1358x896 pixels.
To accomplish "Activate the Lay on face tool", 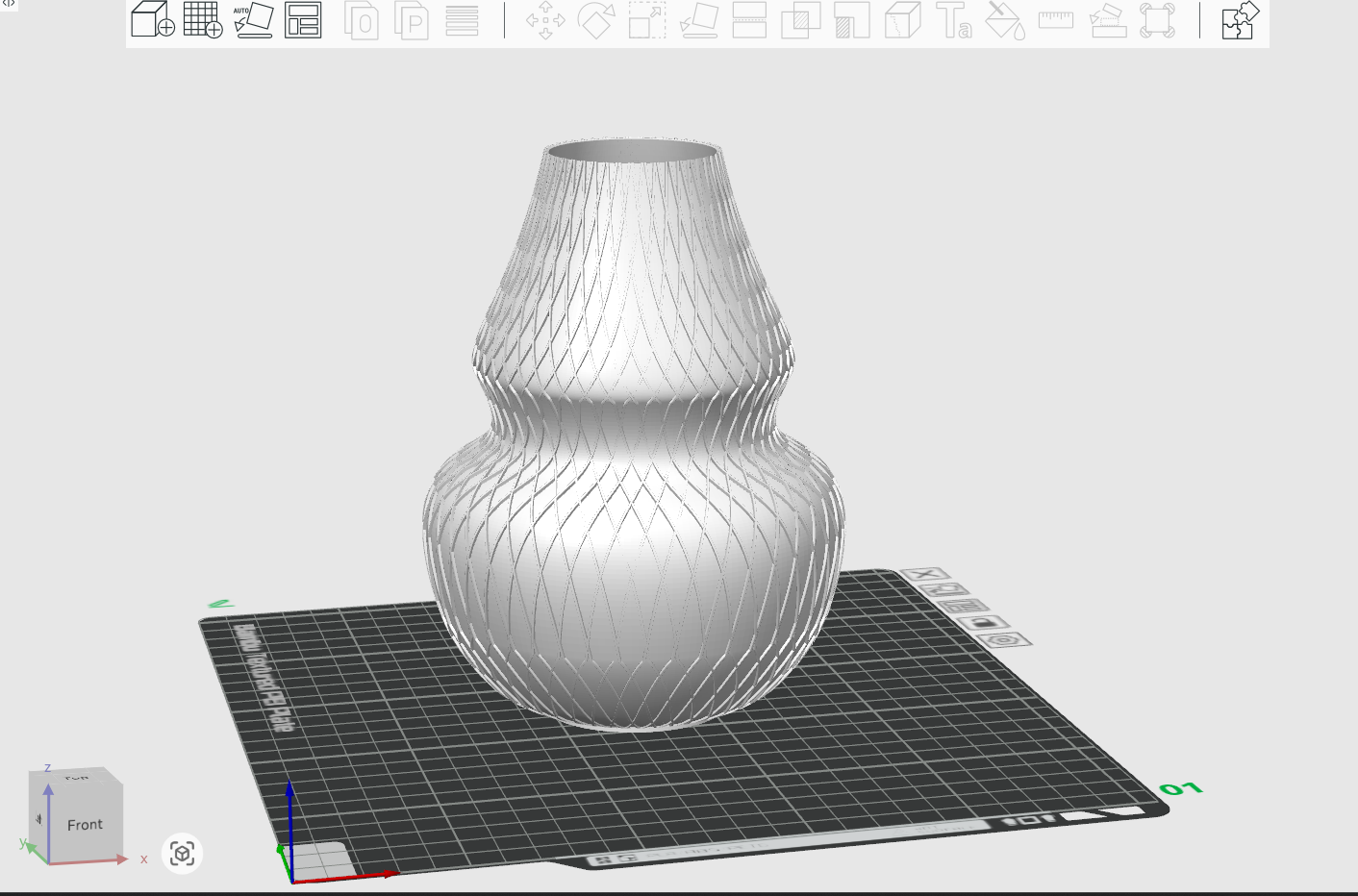I will (x=699, y=20).
